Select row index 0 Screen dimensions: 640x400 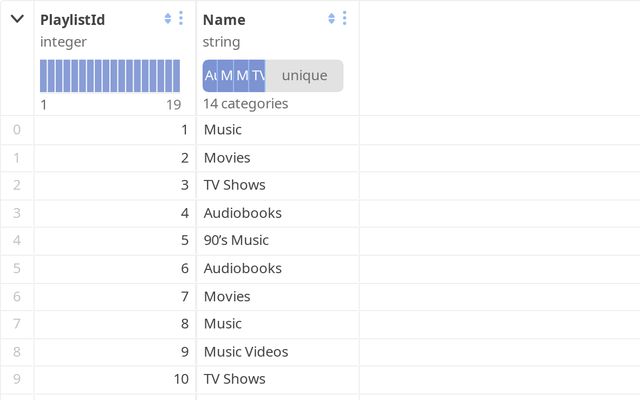[16, 129]
